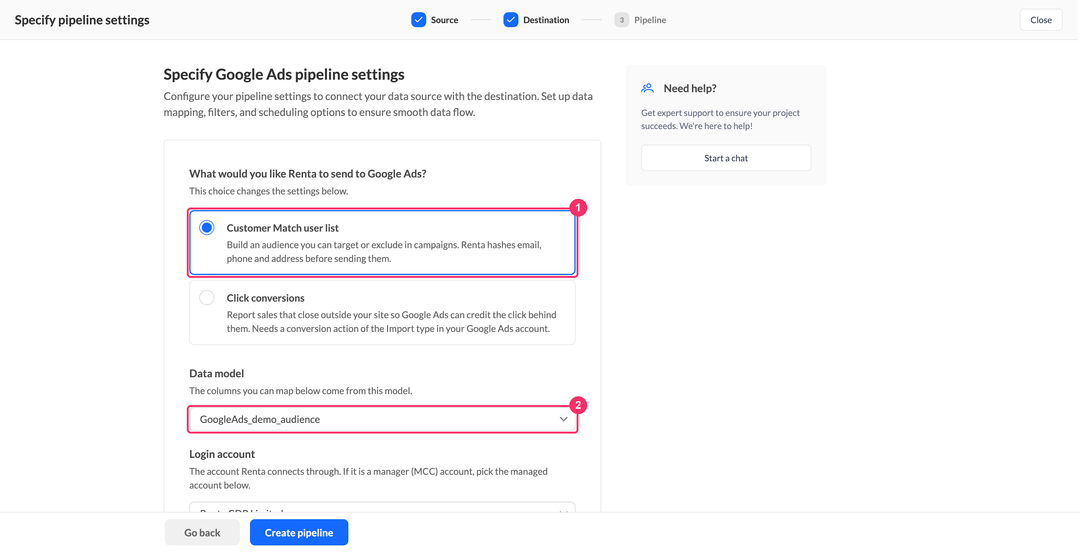Image resolution: width=1080 pixels, height=552 pixels.
Task: Close the pipeline settings wizard
Action: click(1041, 20)
